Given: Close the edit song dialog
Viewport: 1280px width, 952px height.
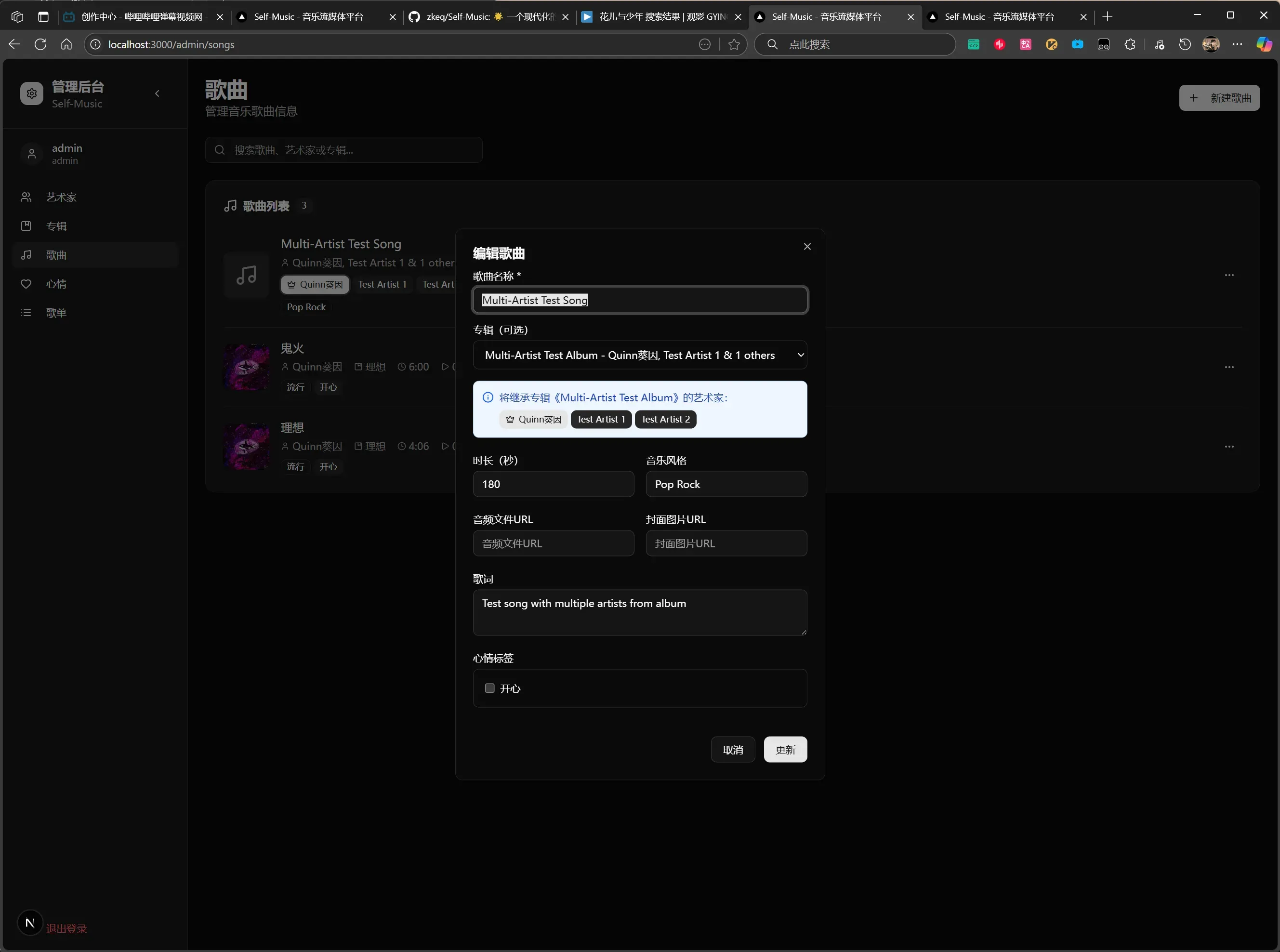Looking at the screenshot, I should point(807,247).
